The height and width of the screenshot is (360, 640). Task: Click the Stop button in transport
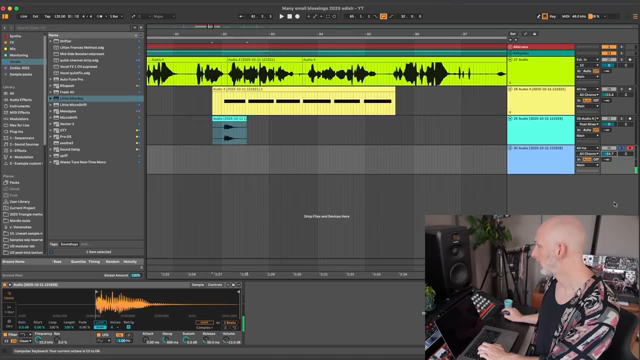point(289,16)
